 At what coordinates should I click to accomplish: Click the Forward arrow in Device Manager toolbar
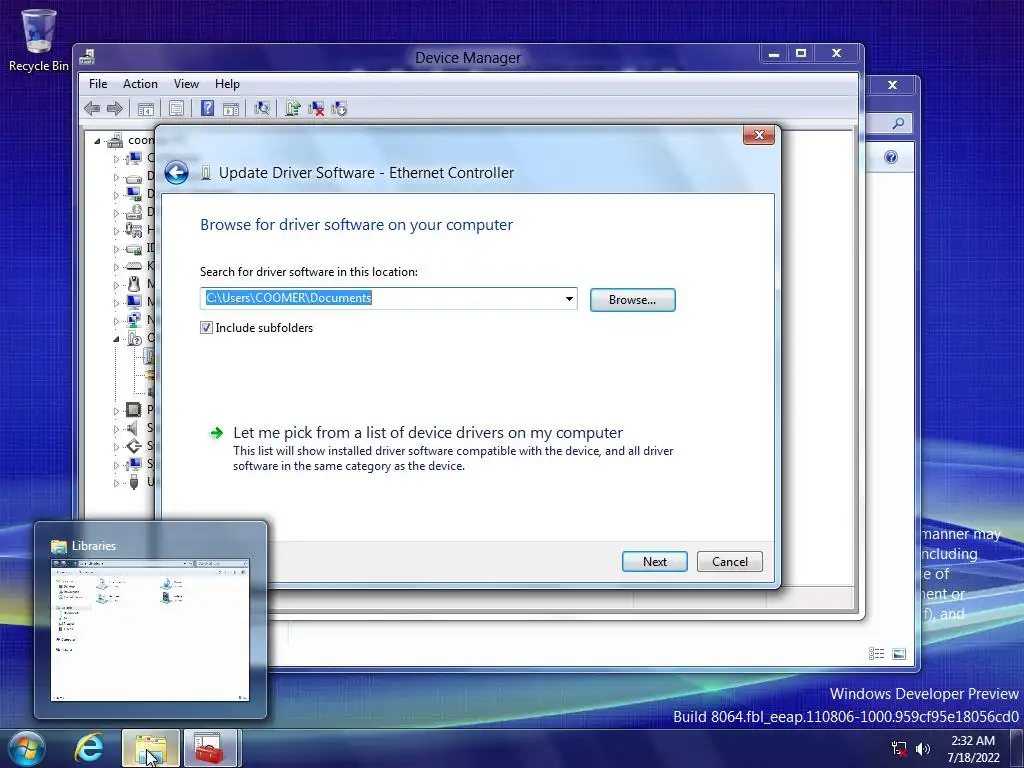tap(115, 108)
